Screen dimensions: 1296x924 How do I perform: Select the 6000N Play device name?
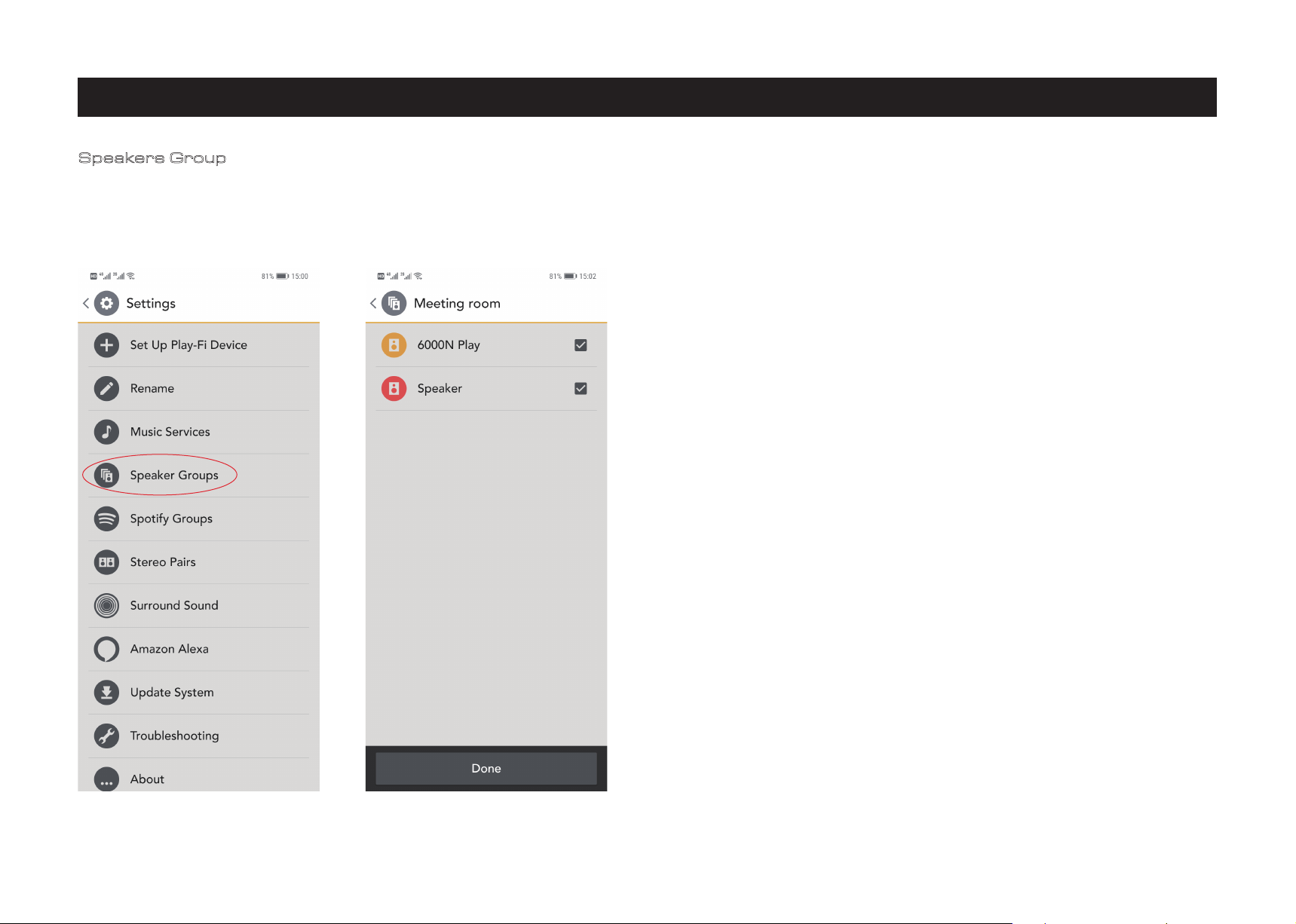coord(449,345)
